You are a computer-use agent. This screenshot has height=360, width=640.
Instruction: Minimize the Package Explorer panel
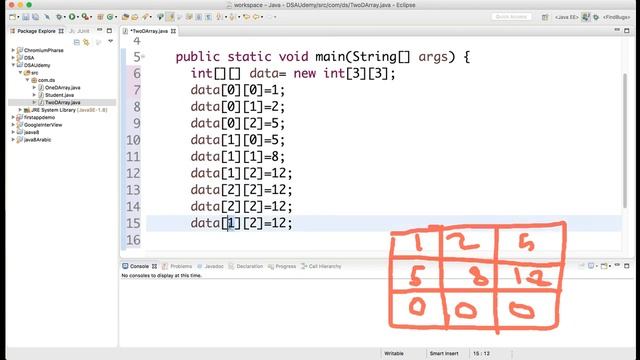tap(99, 30)
